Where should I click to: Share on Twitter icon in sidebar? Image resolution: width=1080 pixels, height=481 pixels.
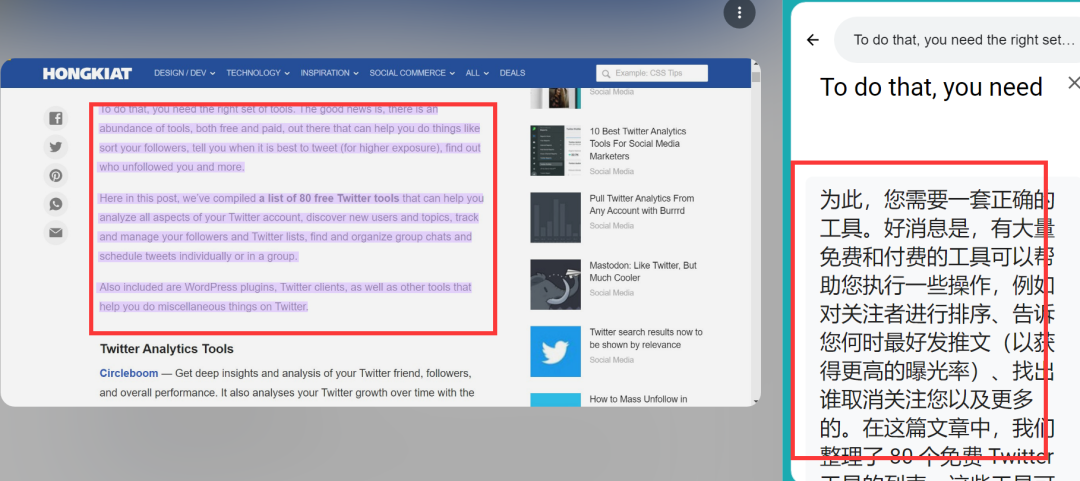tap(56, 147)
